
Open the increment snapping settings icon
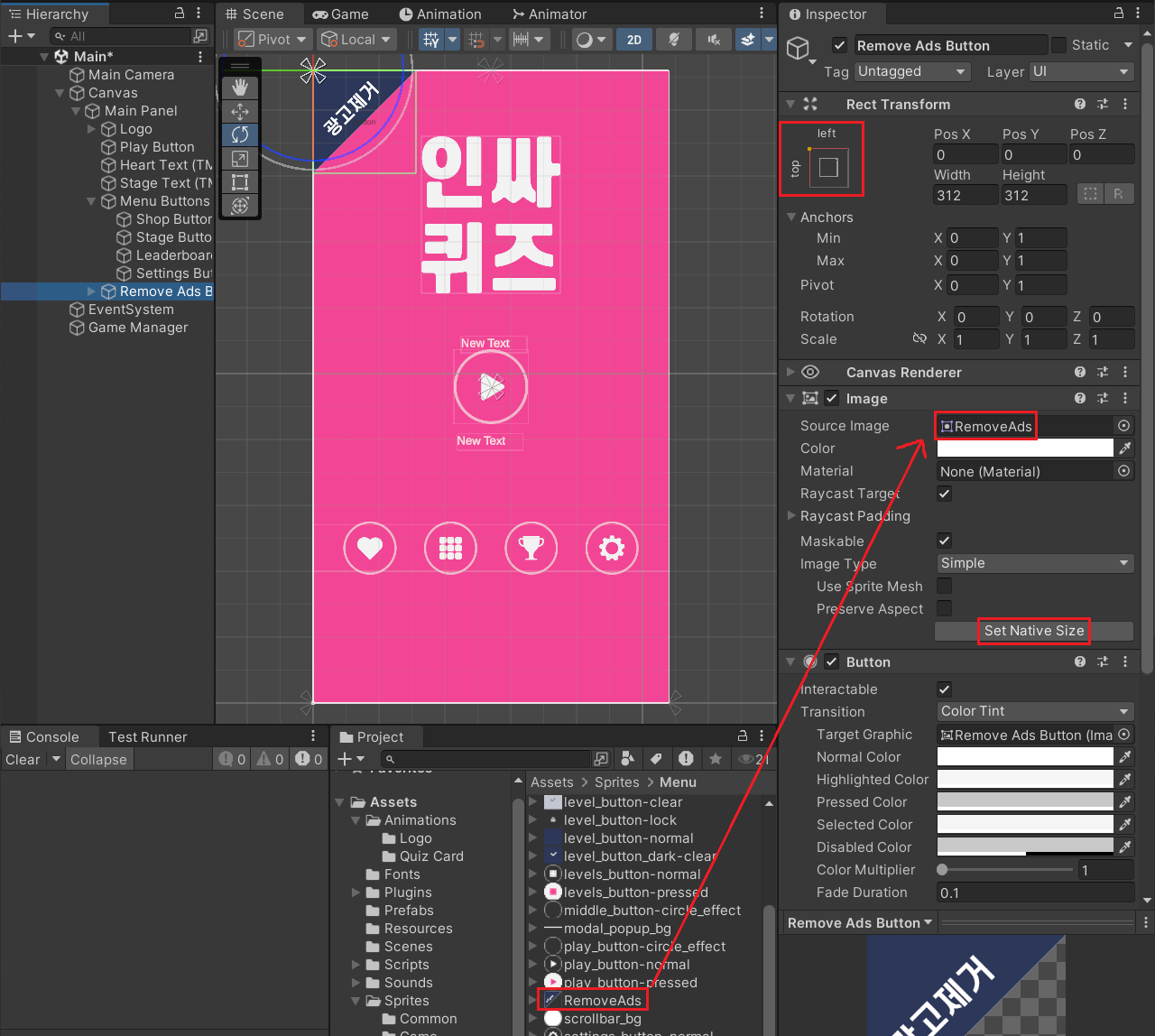521,40
